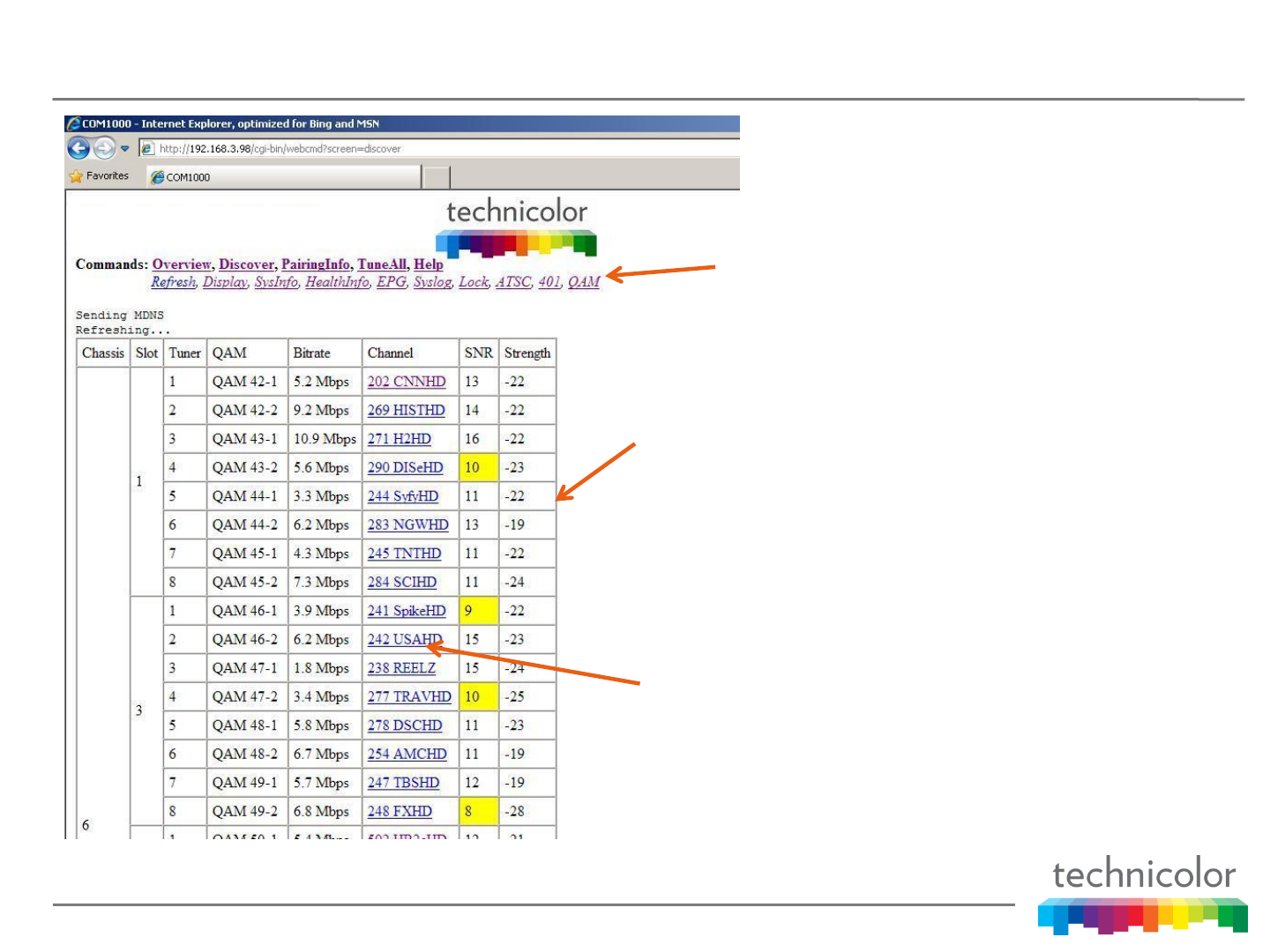Viewport: 1270px width, 952px height.
Task: Open channel 284 SCIHD link
Action: 402,582
